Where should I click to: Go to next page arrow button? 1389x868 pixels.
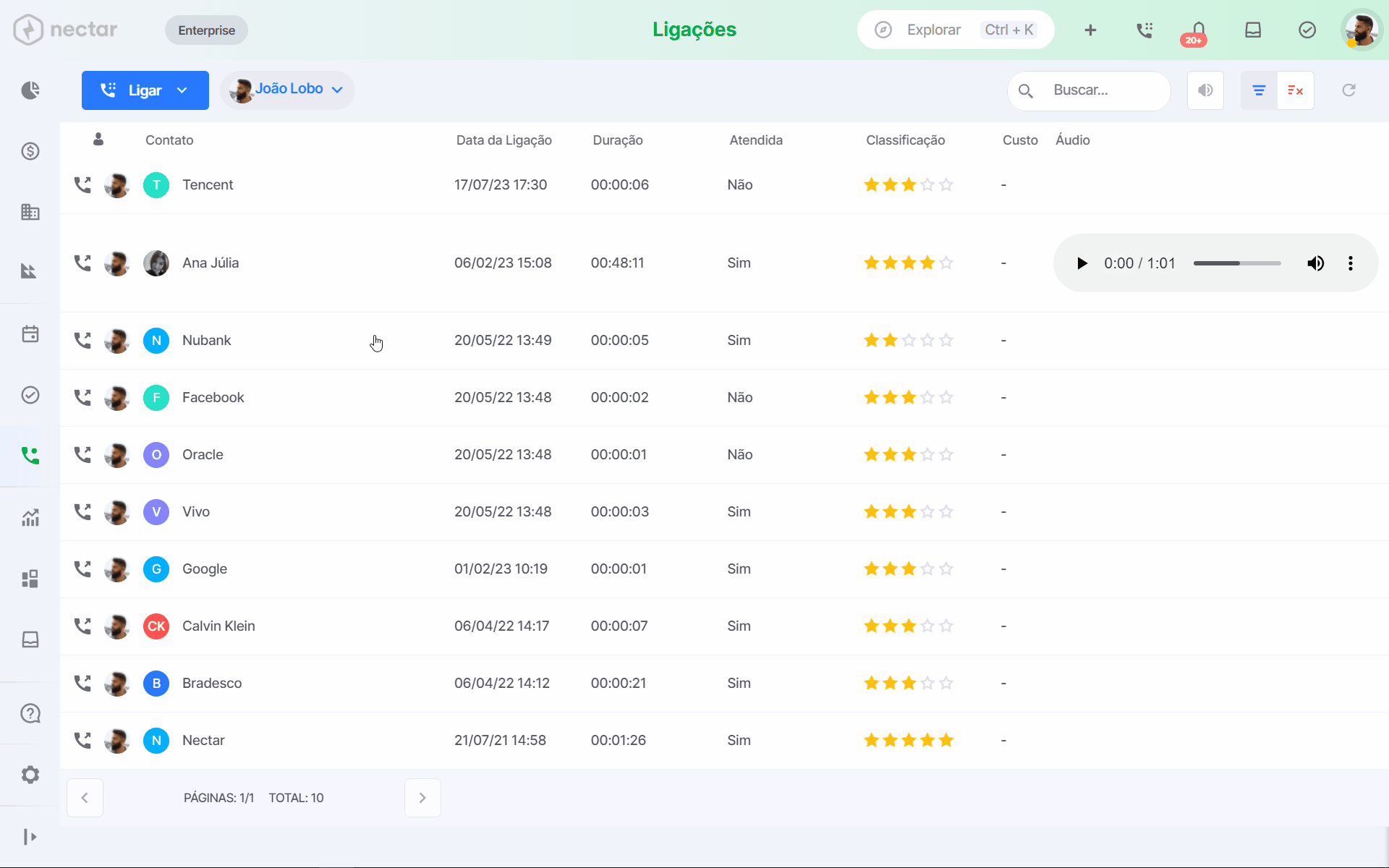(x=422, y=798)
